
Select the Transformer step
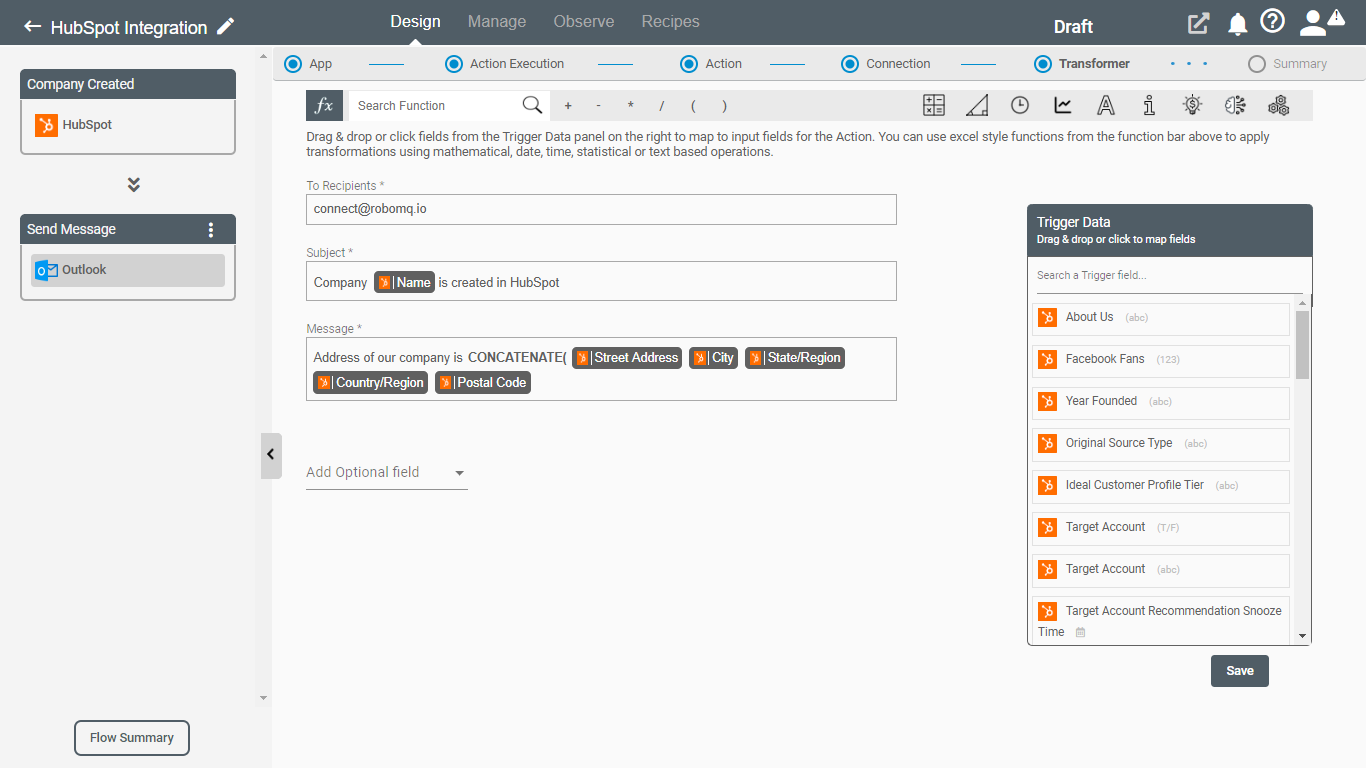coord(1082,63)
